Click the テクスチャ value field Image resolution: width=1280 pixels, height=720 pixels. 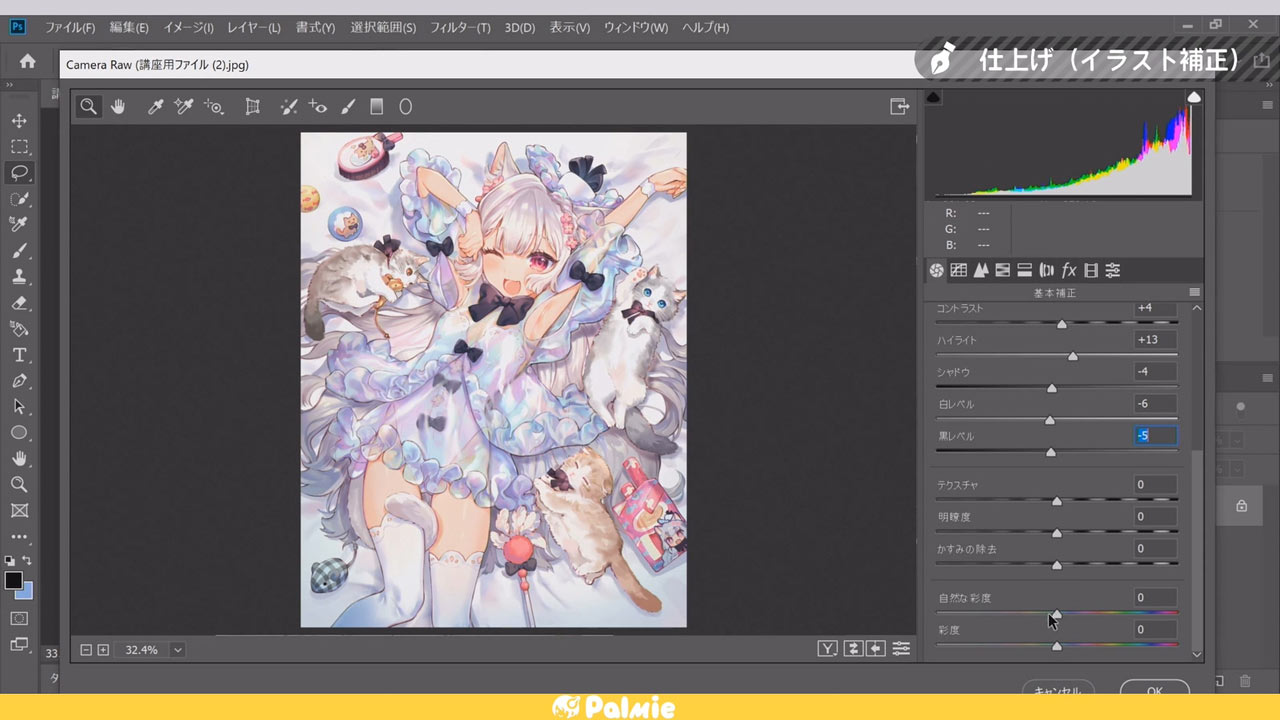[1155, 485]
